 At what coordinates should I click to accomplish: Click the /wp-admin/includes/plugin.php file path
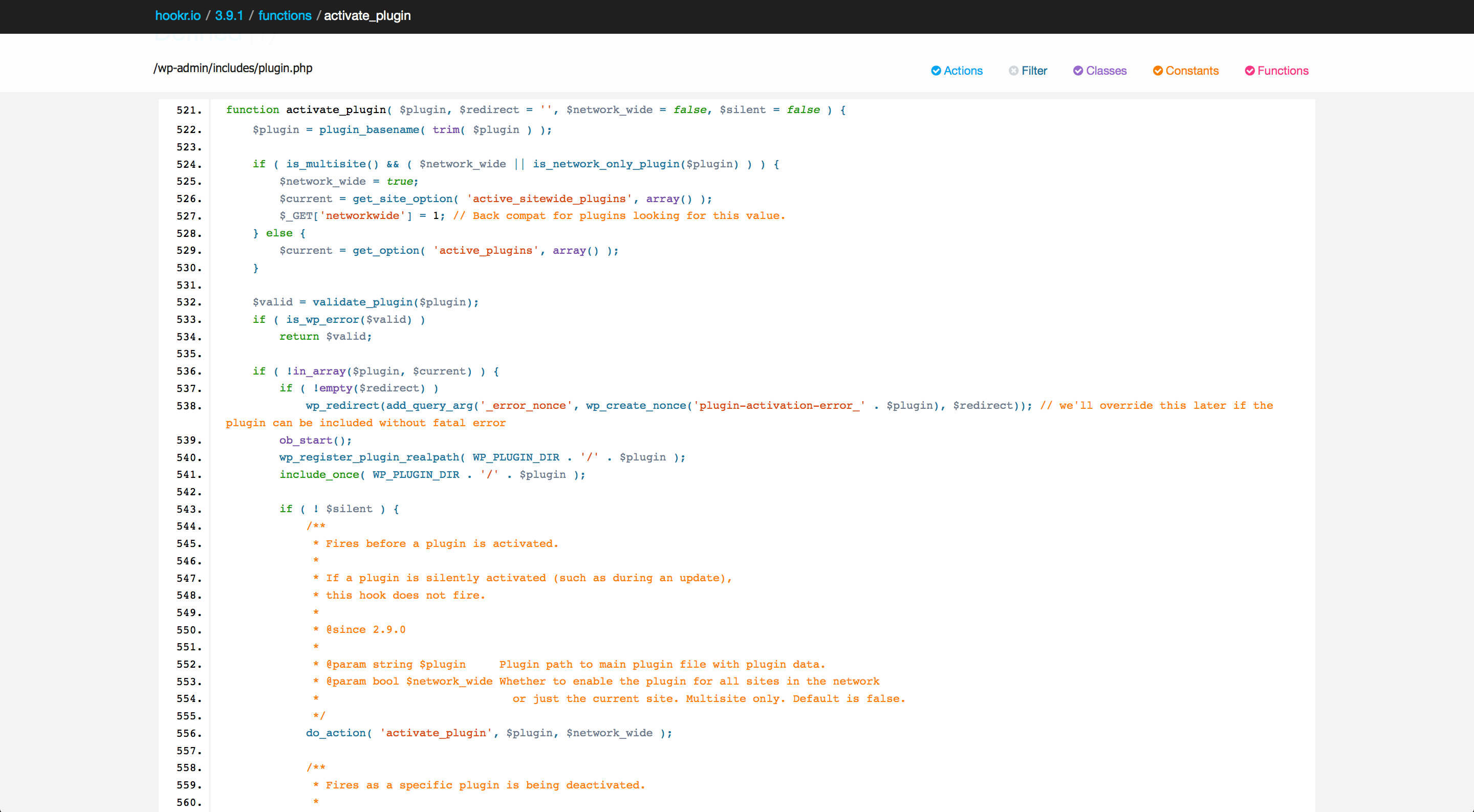tap(233, 68)
